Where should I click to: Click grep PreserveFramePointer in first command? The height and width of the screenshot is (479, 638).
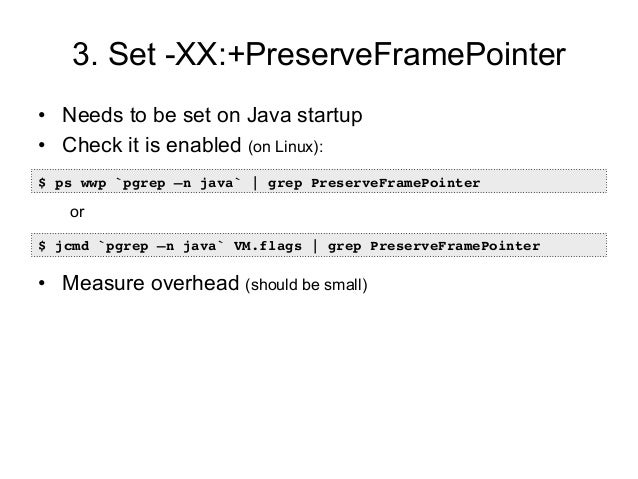coord(374,183)
